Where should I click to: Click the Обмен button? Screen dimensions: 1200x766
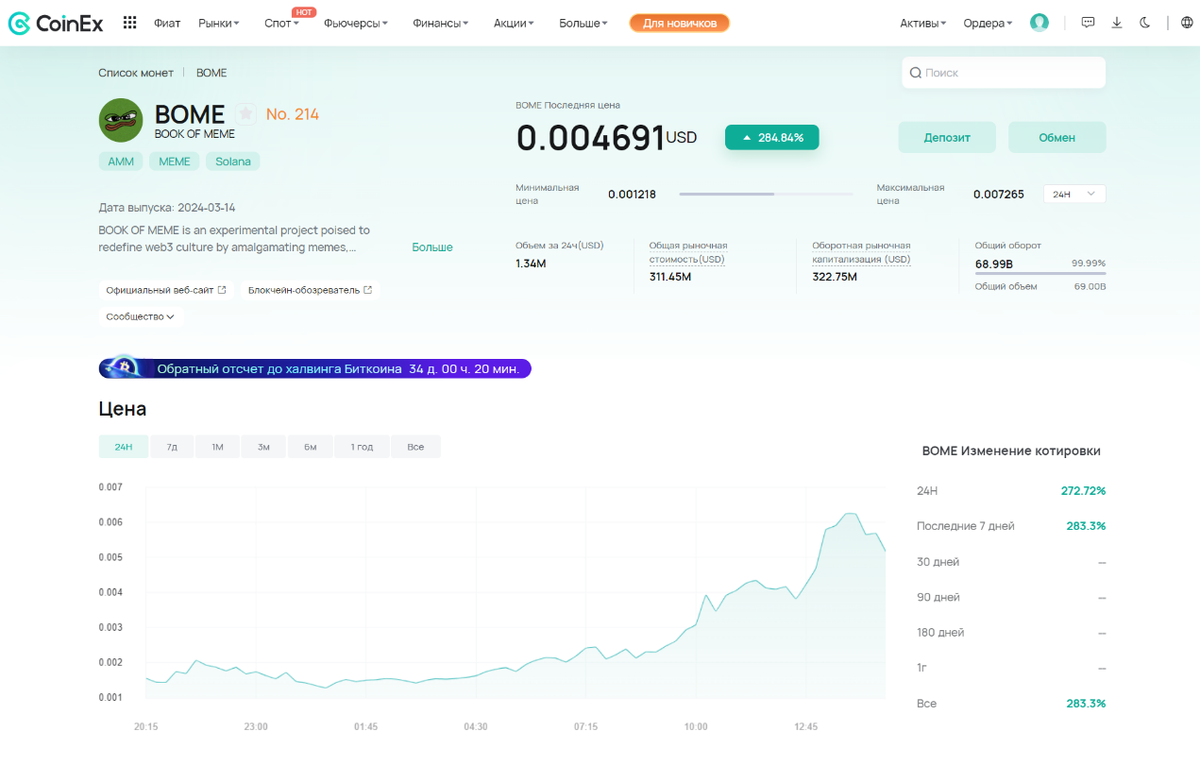point(1057,137)
